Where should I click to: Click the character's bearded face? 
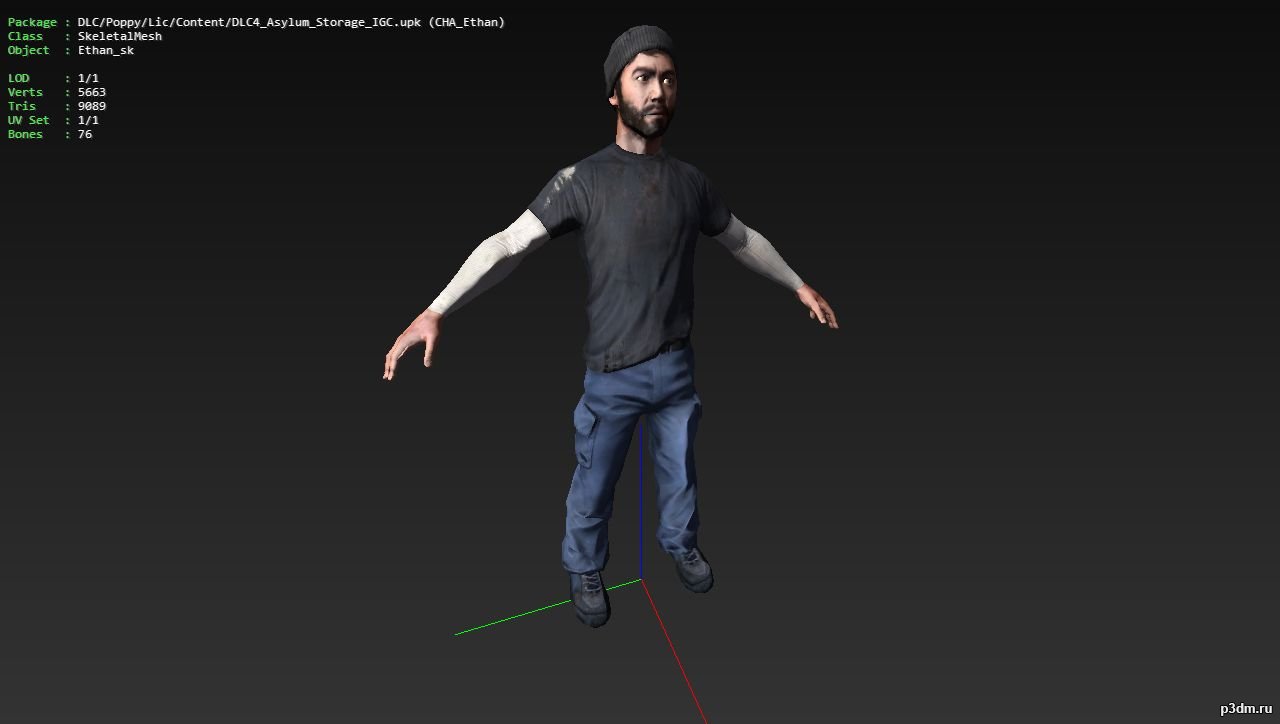pyautogui.click(x=647, y=105)
